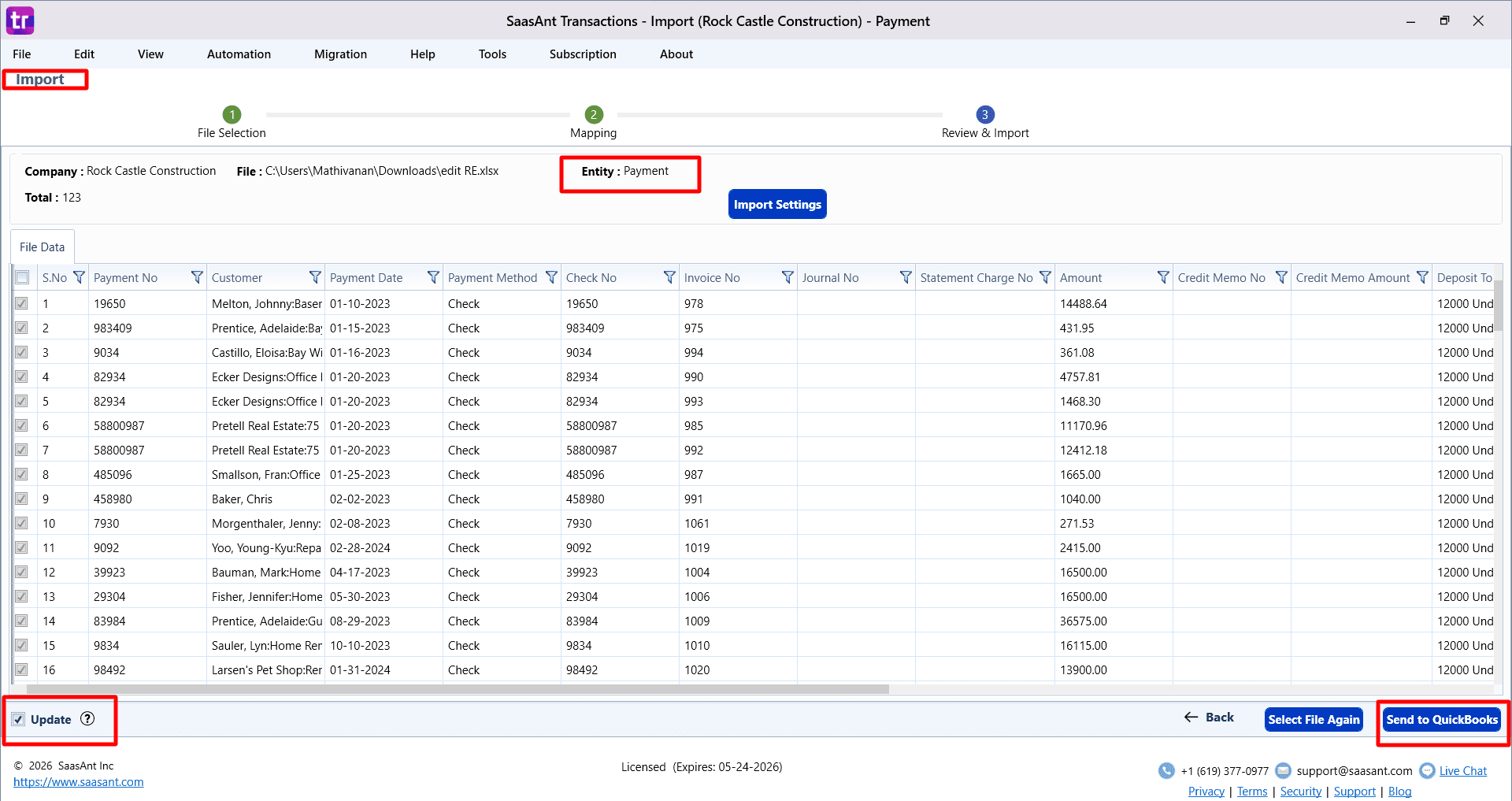
Task: Open the Terms link
Action: point(1252,791)
